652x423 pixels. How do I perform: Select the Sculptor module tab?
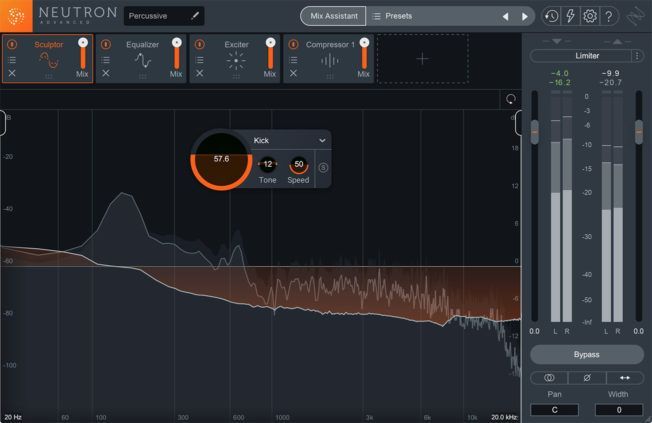pos(48,58)
